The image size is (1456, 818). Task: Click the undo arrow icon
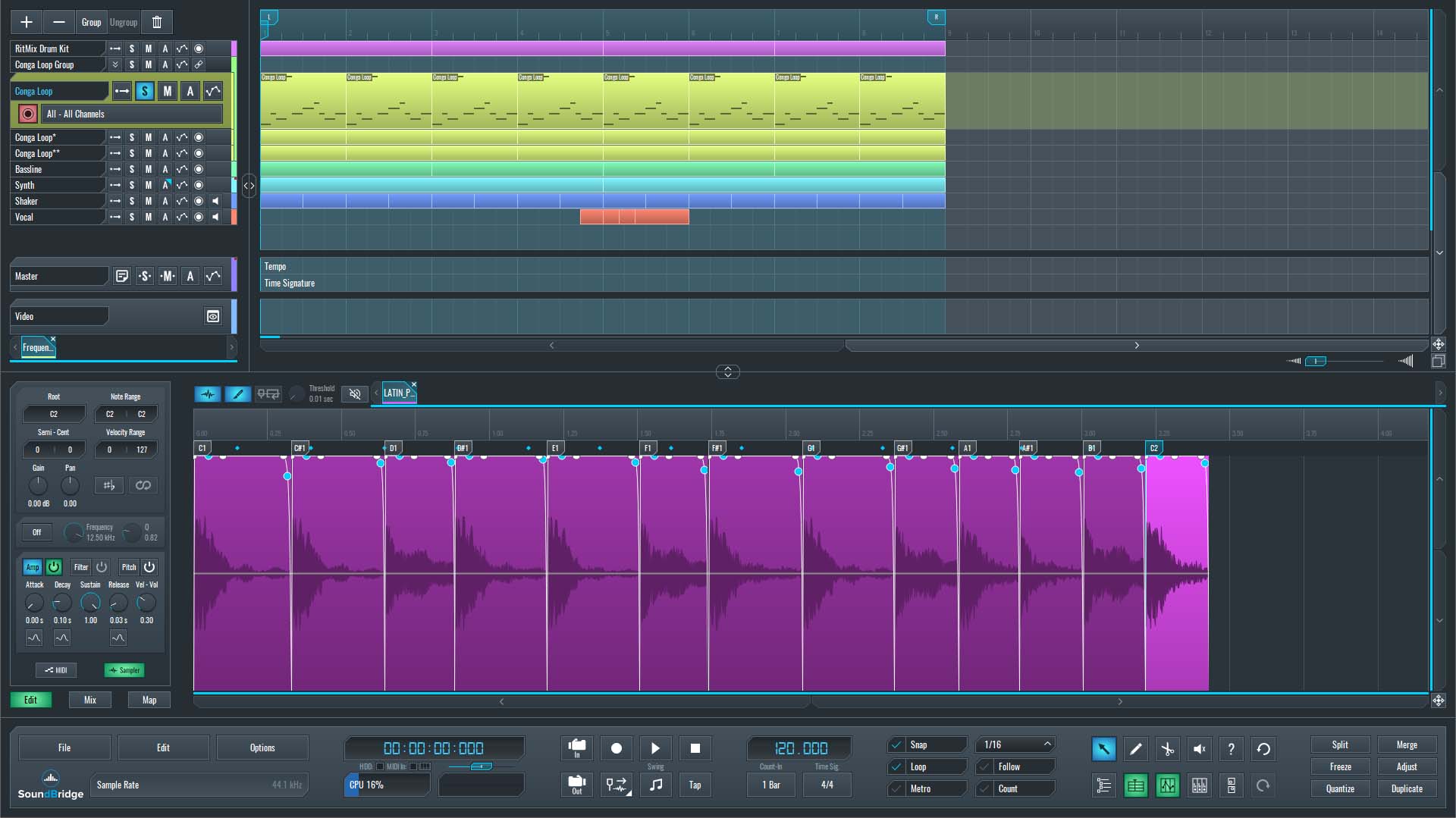point(1263,749)
